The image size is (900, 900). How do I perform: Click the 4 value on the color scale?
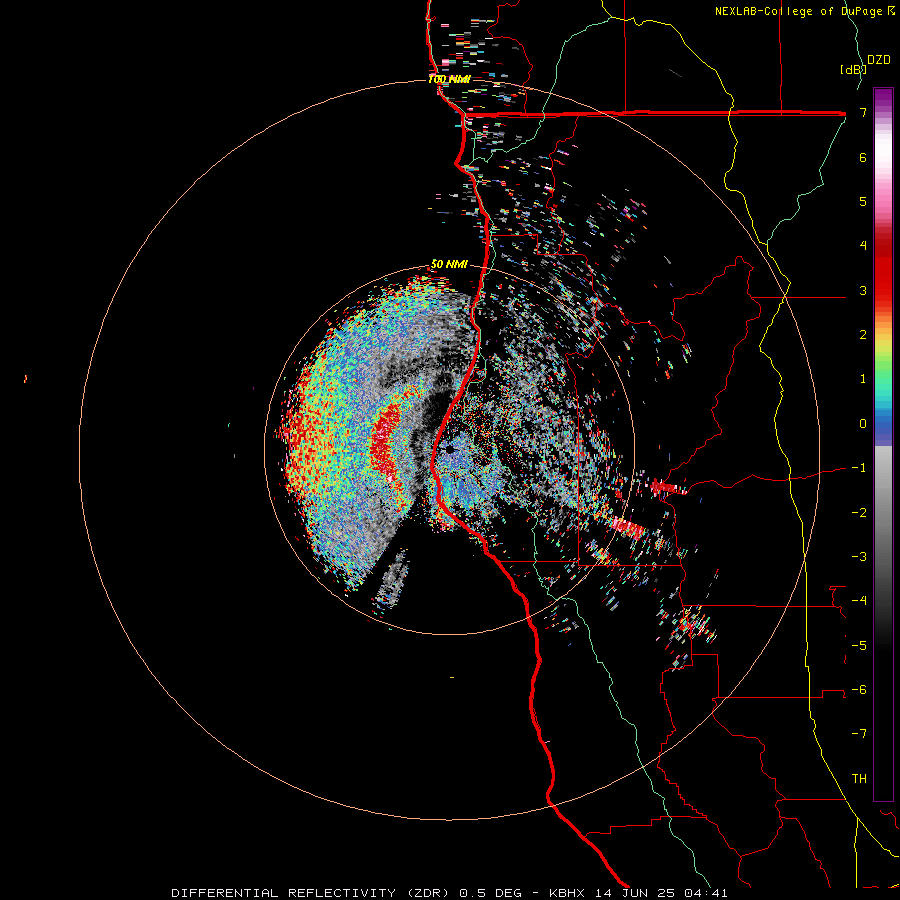click(x=863, y=246)
